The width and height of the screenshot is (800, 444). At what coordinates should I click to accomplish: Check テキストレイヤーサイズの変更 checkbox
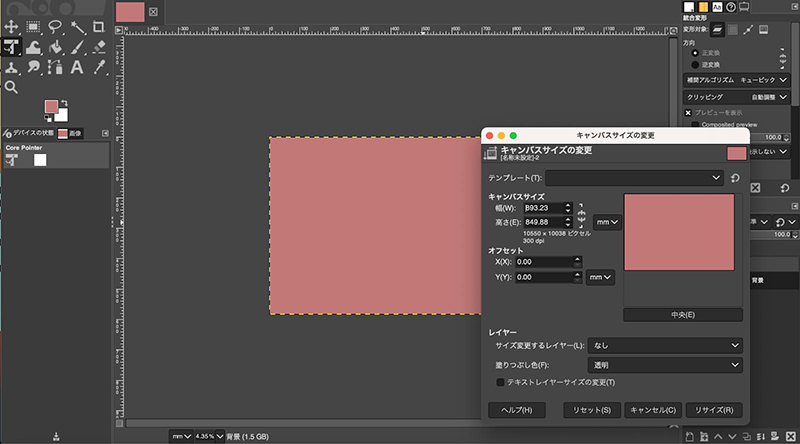pyautogui.click(x=501, y=382)
